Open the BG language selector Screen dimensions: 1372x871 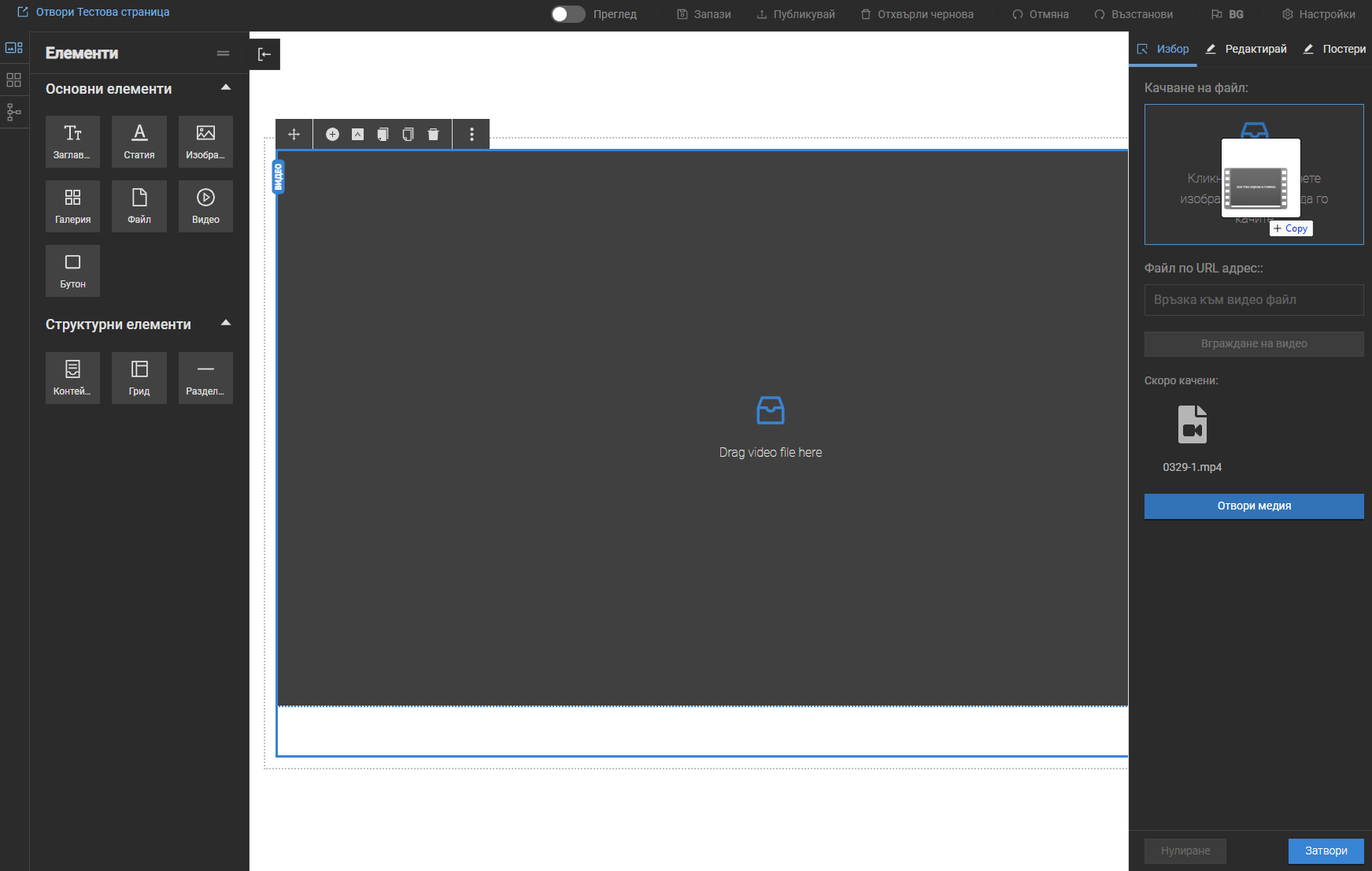tap(1227, 14)
